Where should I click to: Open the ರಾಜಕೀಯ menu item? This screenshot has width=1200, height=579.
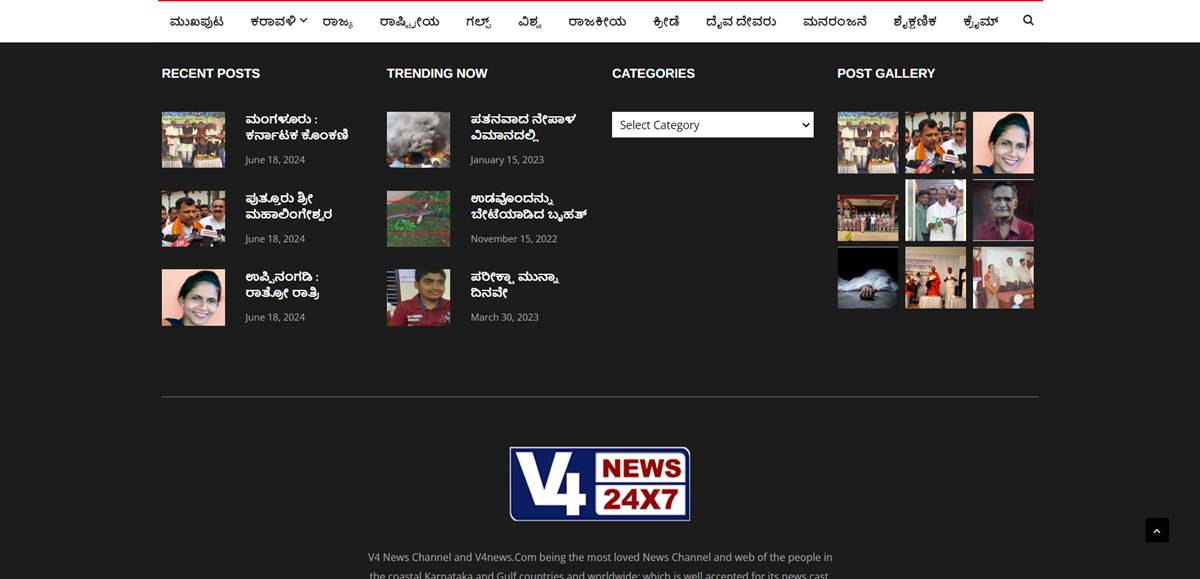(597, 22)
